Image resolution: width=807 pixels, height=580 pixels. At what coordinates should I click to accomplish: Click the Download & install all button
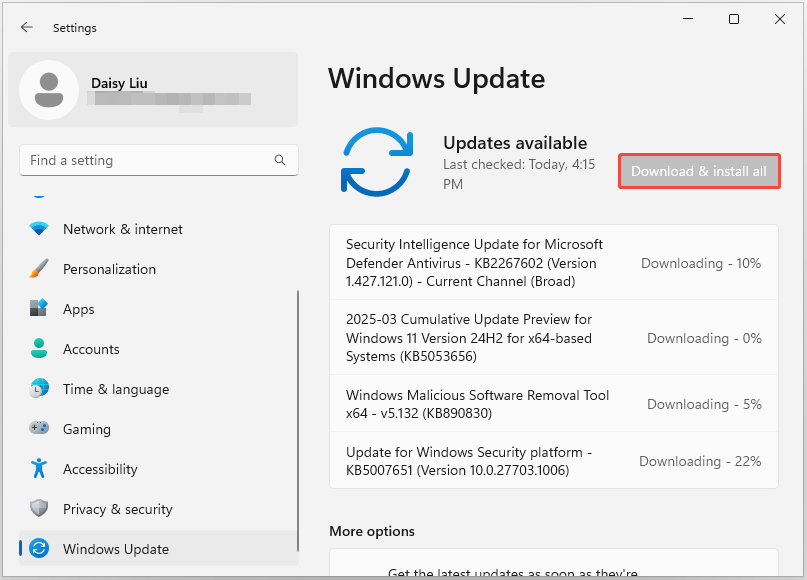[699, 171]
